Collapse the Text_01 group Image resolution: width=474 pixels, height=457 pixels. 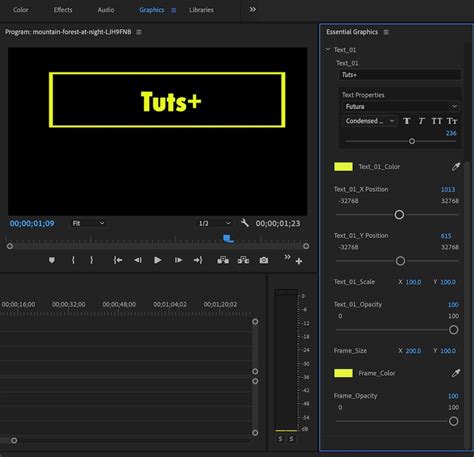point(328,49)
